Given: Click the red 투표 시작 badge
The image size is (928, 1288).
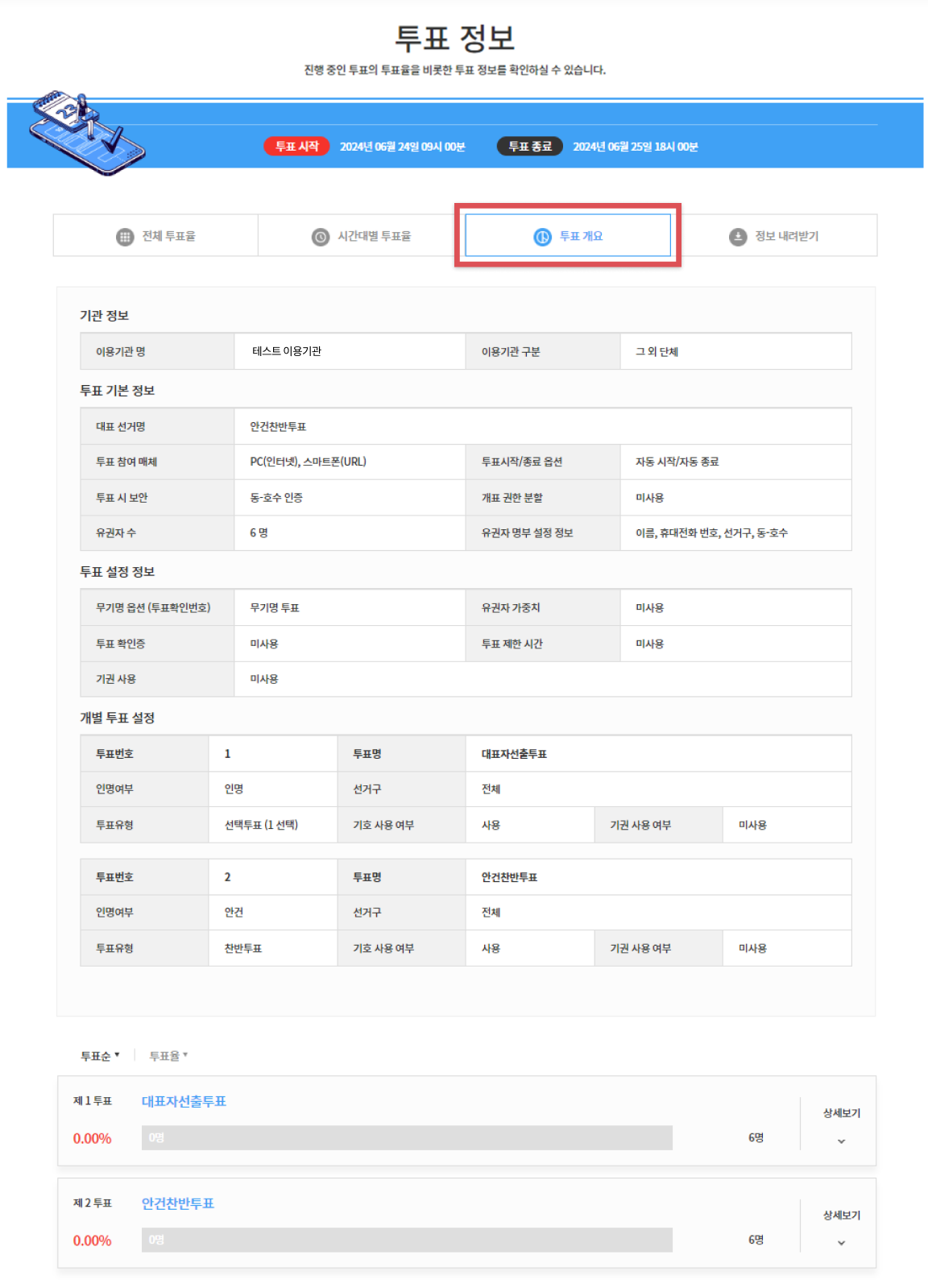Looking at the screenshot, I should (x=296, y=147).
